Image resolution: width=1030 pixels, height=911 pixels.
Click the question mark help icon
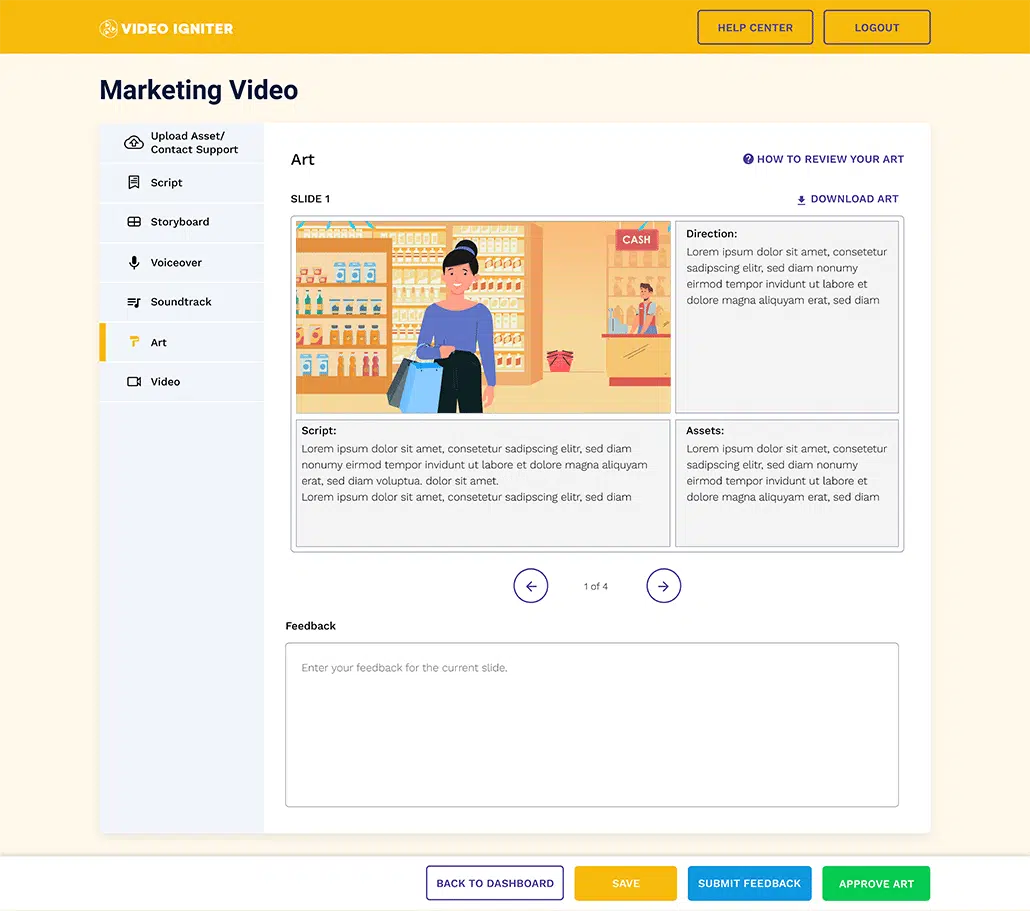[747, 158]
